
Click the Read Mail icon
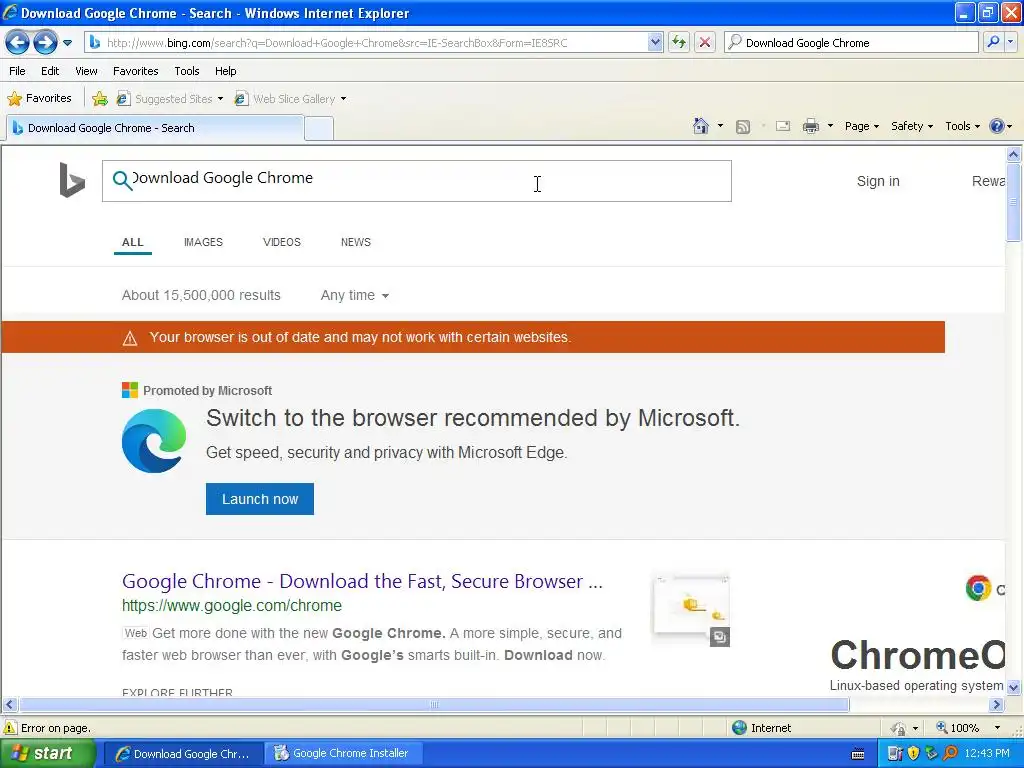coord(783,127)
